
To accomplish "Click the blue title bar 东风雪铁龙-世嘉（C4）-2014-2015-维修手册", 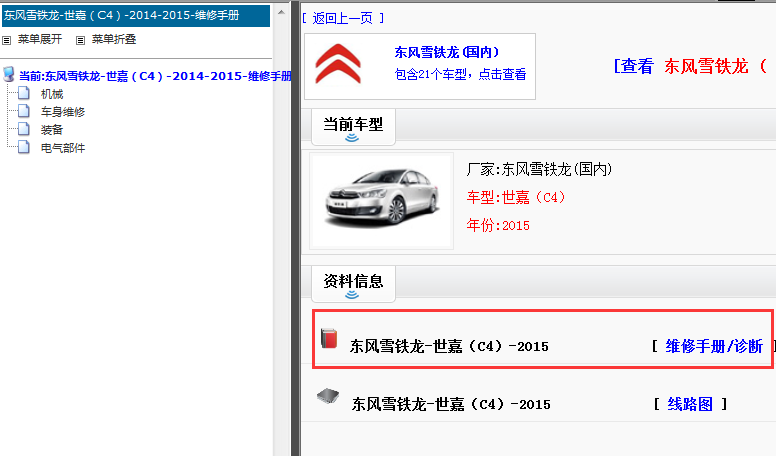I will [x=136, y=16].
